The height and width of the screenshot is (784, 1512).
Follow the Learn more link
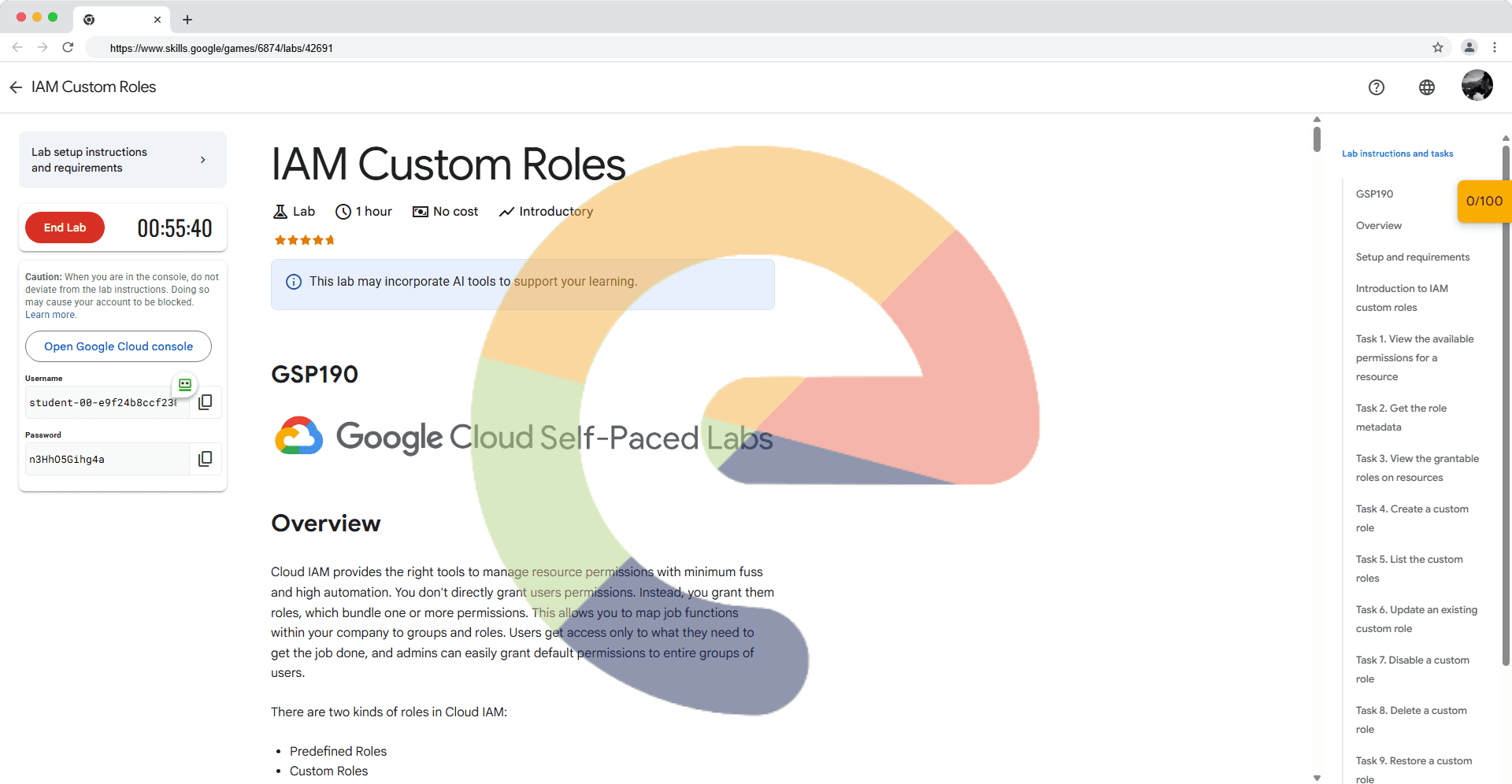(50, 315)
